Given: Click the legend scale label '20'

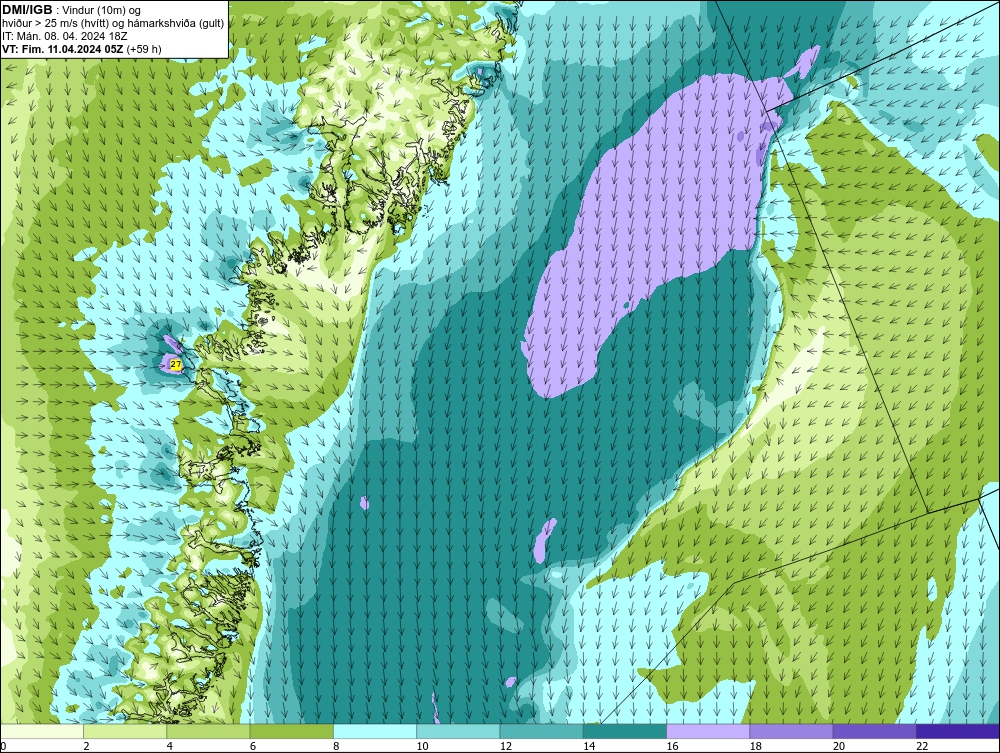Looking at the screenshot, I should pyautogui.click(x=839, y=747).
